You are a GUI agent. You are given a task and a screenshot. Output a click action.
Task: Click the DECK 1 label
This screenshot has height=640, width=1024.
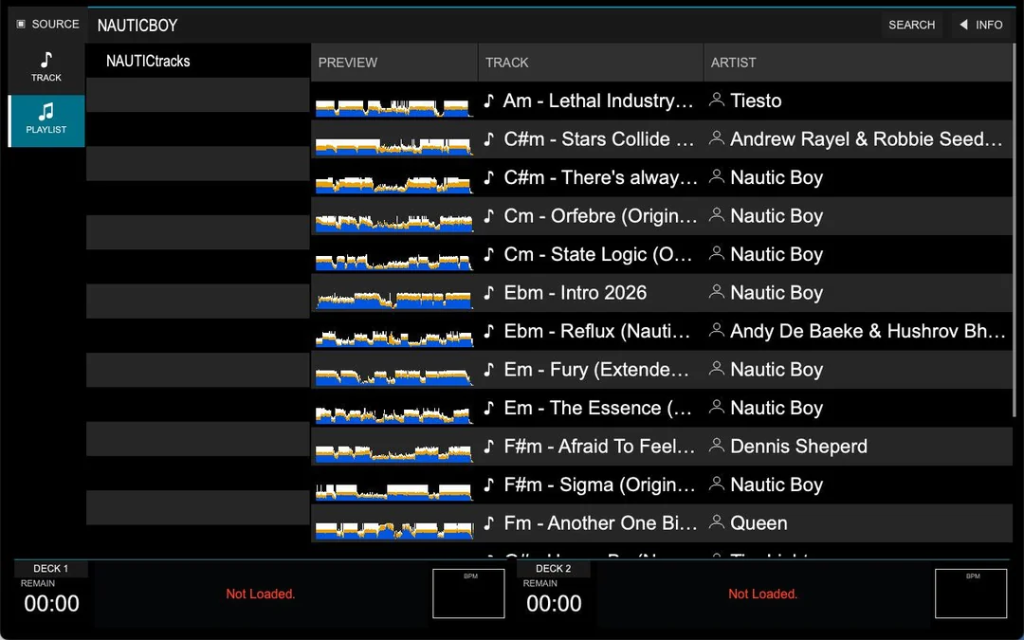[51, 568]
